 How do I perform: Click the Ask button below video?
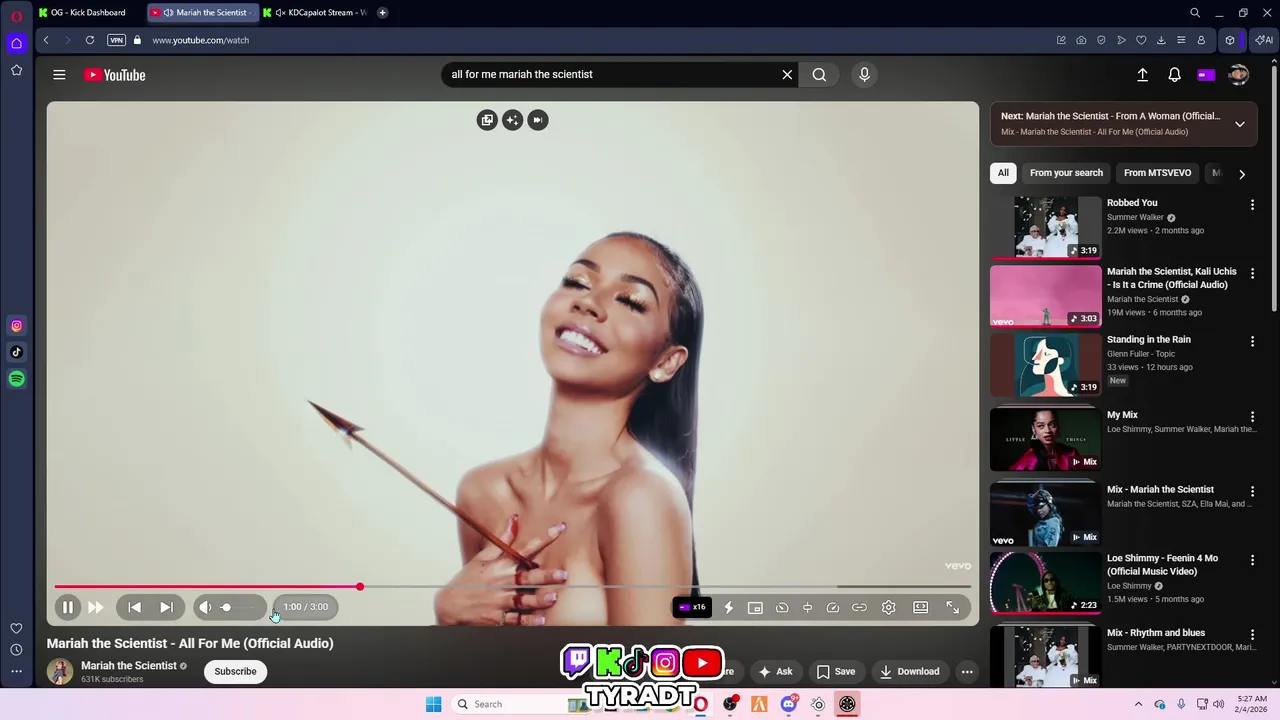click(776, 671)
